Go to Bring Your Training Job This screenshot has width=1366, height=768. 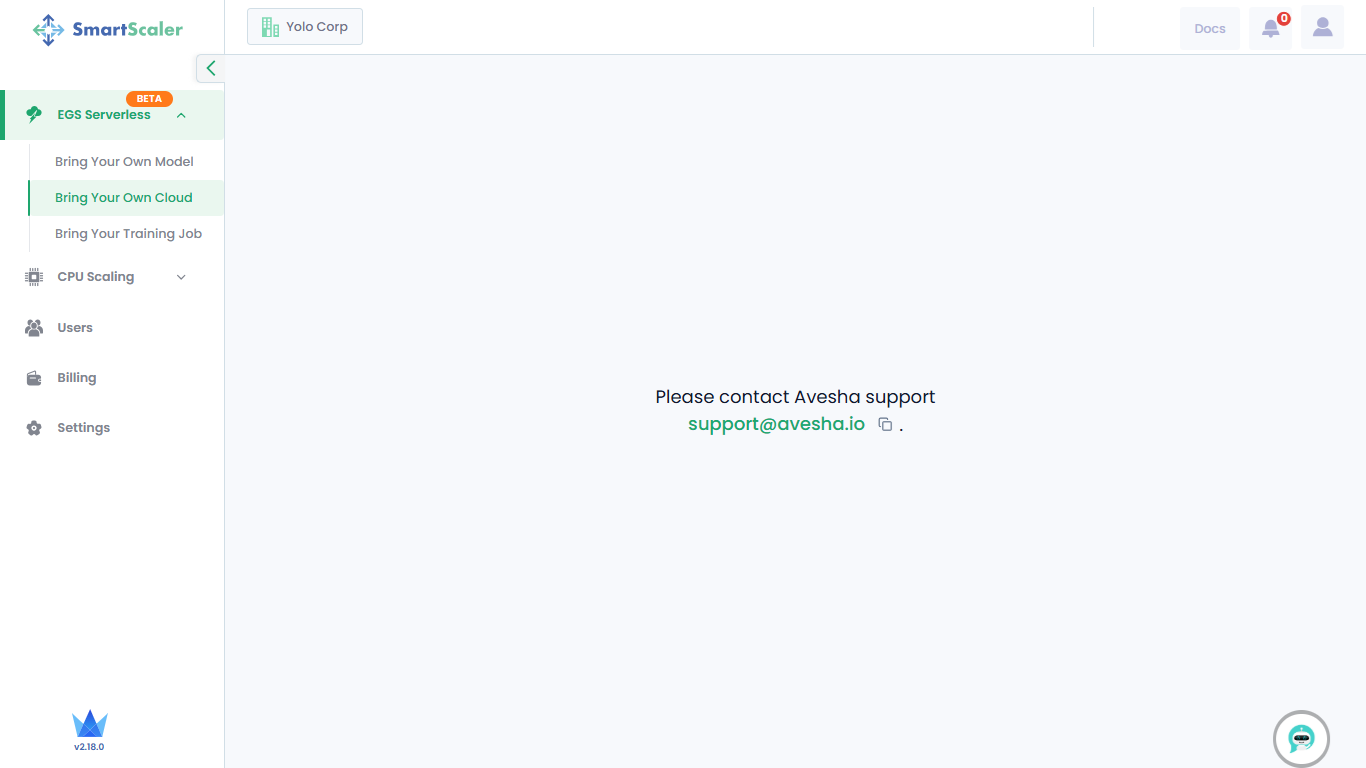tap(128, 234)
